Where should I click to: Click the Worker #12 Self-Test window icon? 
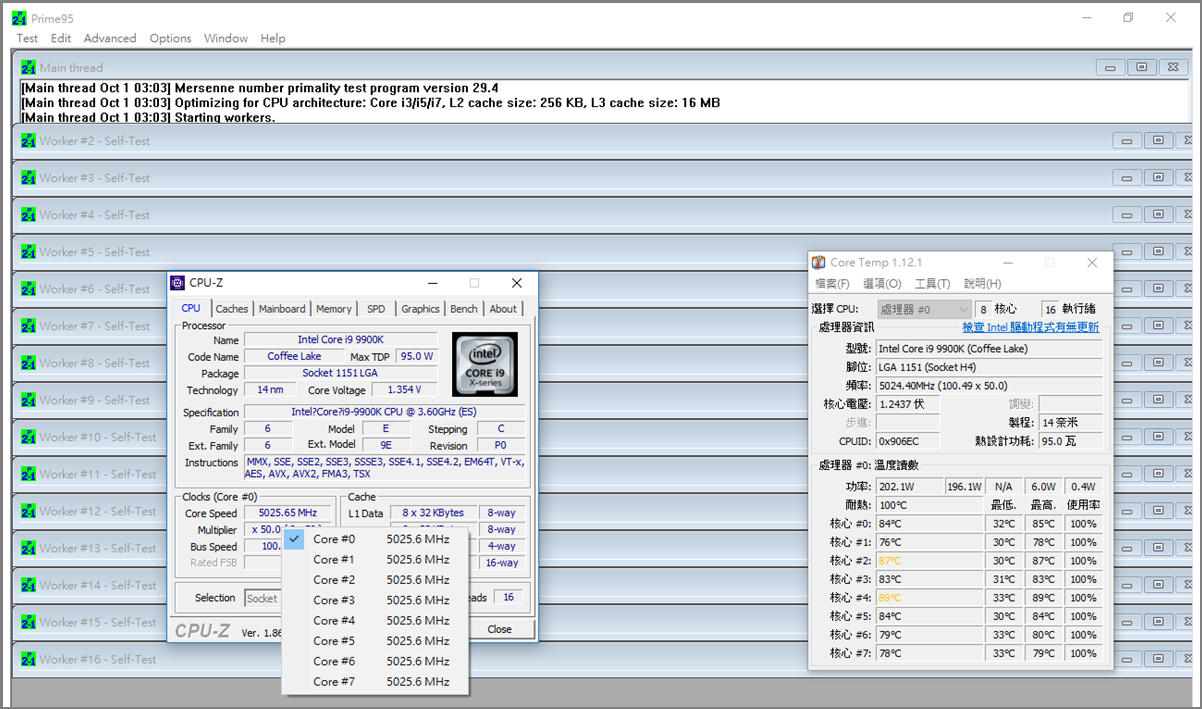click(x=28, y=511)
